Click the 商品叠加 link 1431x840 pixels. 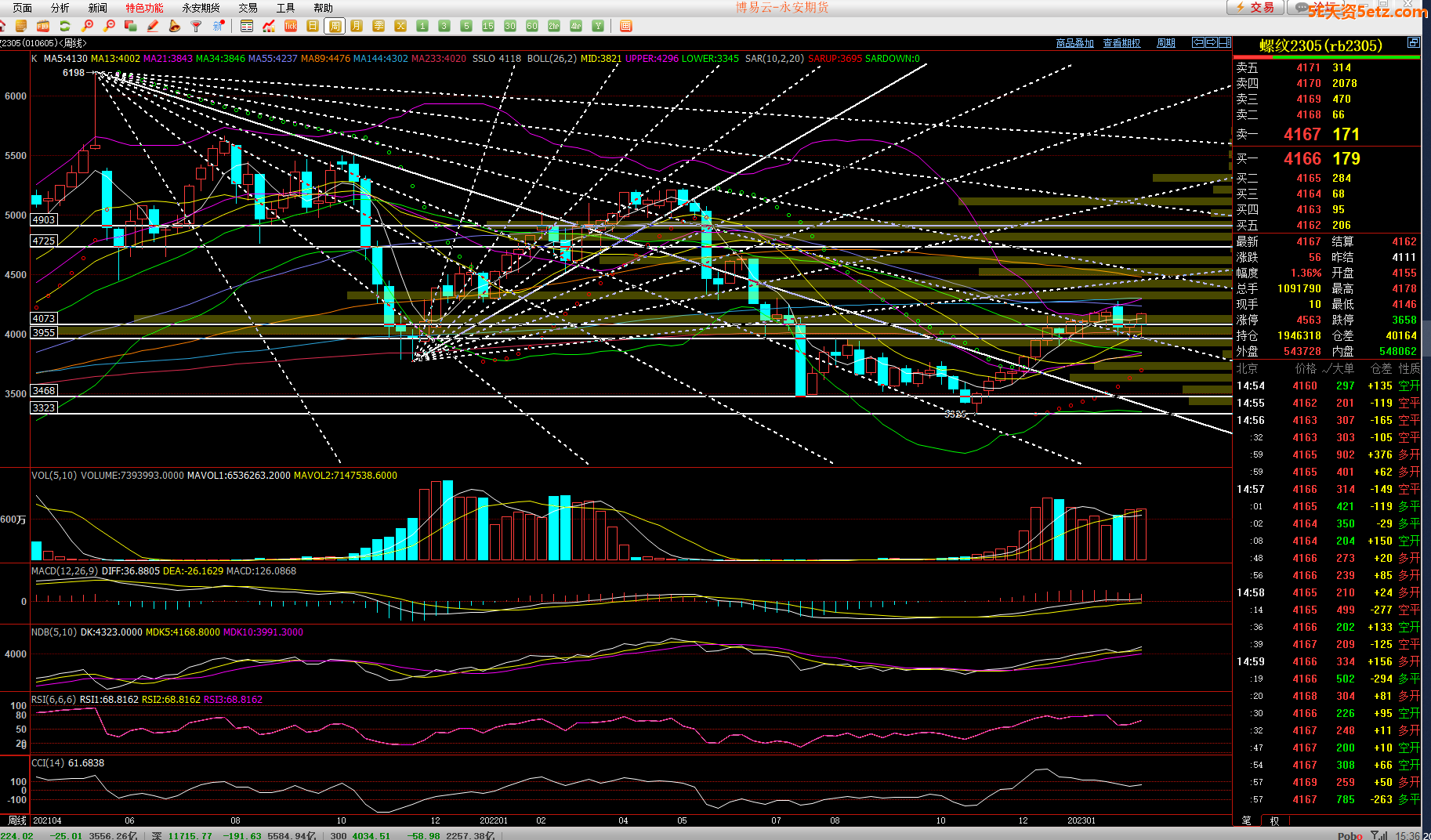coord(1075,43)
